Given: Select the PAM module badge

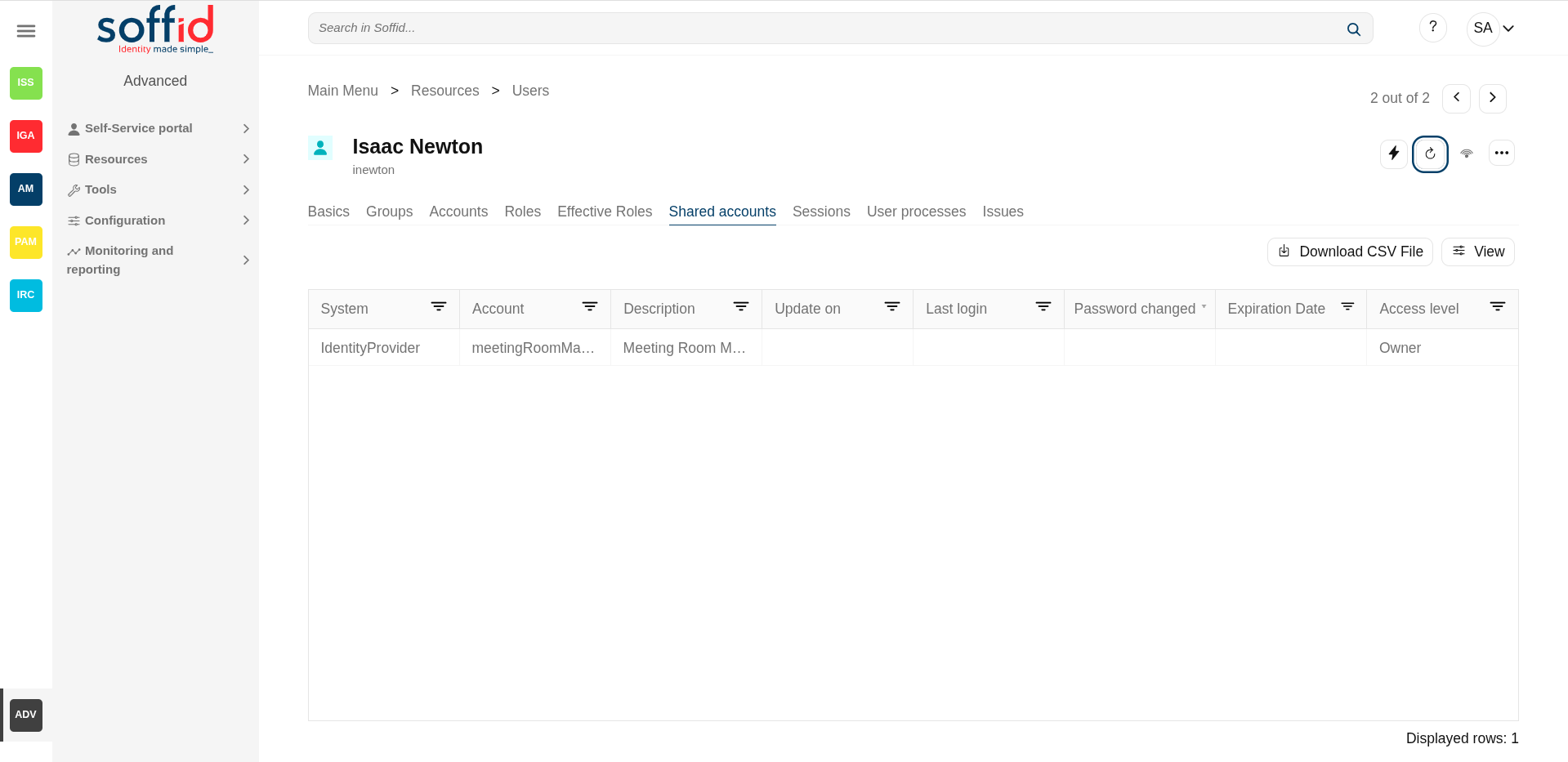Looking at the screenshot, I should click(x=26, y=242).
